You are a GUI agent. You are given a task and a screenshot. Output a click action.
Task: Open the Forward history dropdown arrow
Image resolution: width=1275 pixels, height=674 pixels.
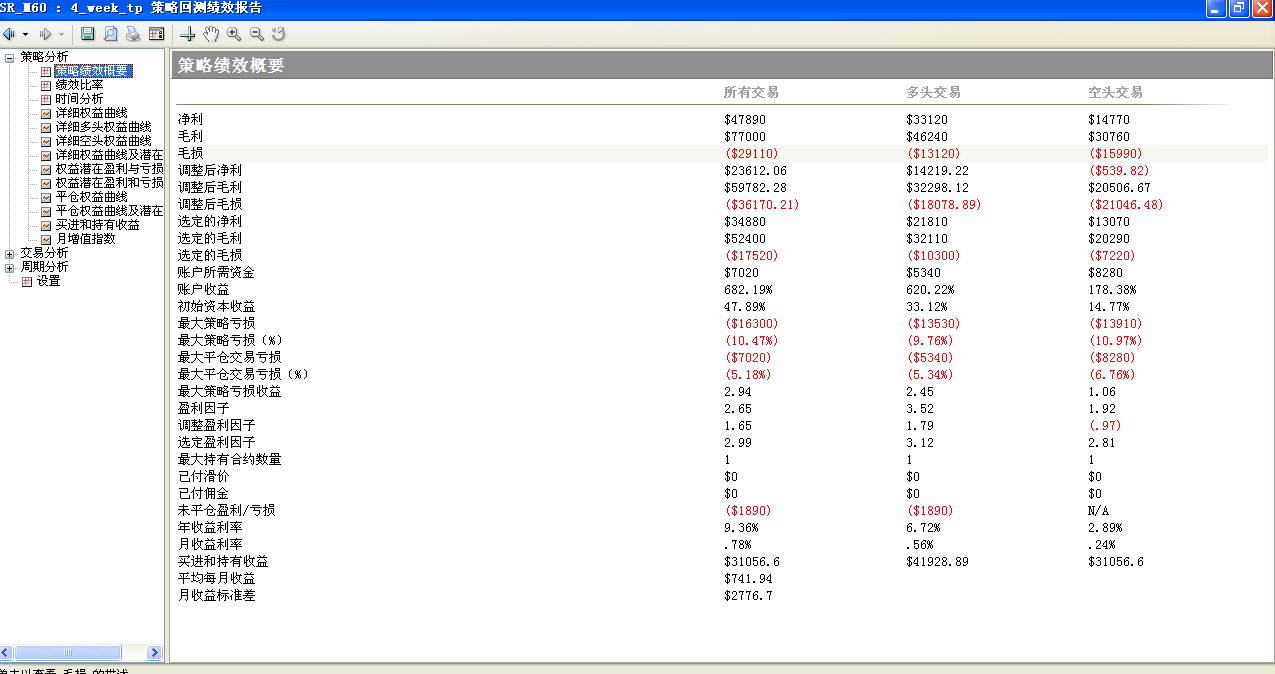coord(61,34)
